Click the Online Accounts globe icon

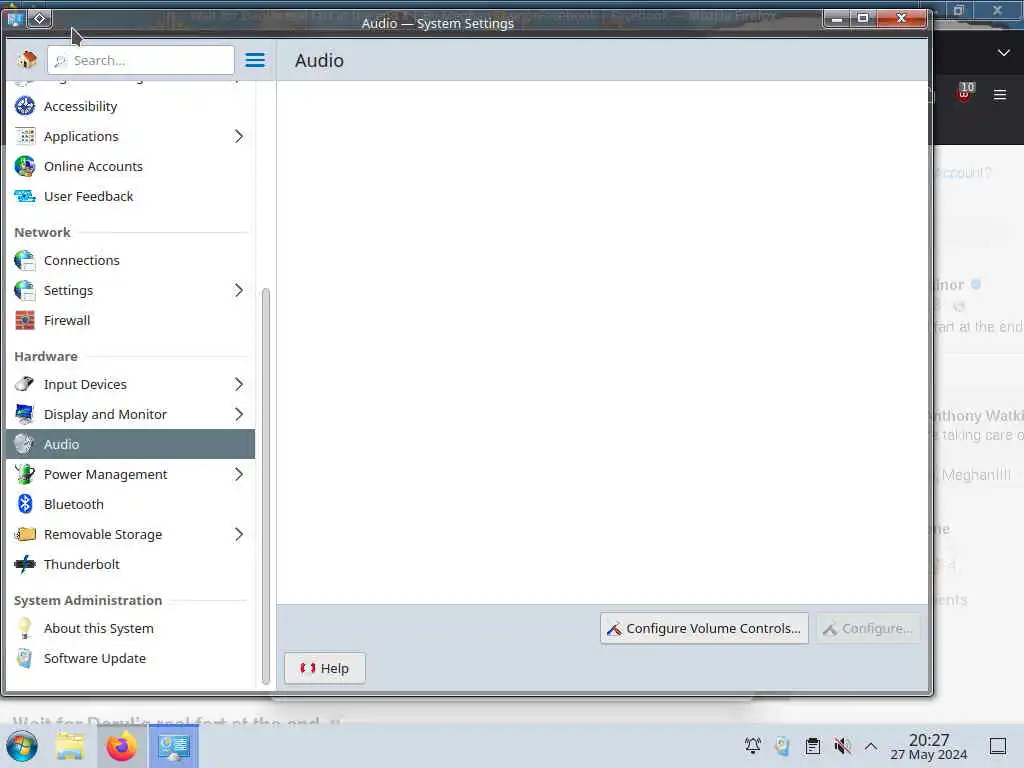(x=25, y=166)
